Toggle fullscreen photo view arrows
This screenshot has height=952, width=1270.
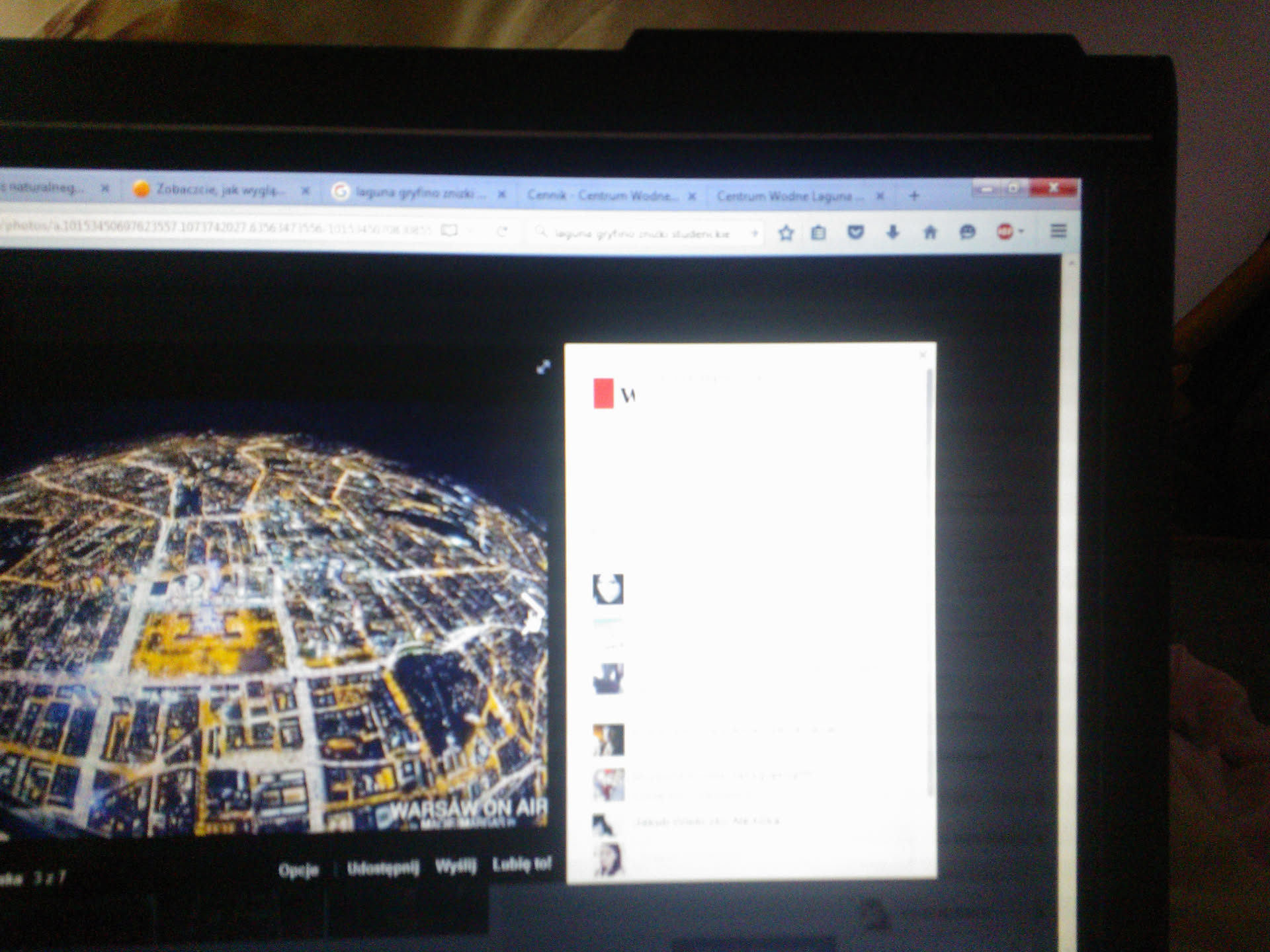(543, 367)
